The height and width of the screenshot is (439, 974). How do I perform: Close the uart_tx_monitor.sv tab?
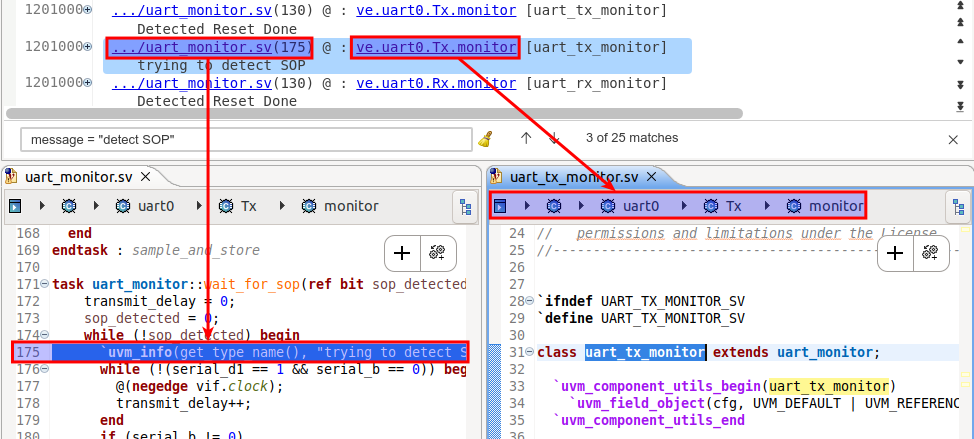(652, 177)
